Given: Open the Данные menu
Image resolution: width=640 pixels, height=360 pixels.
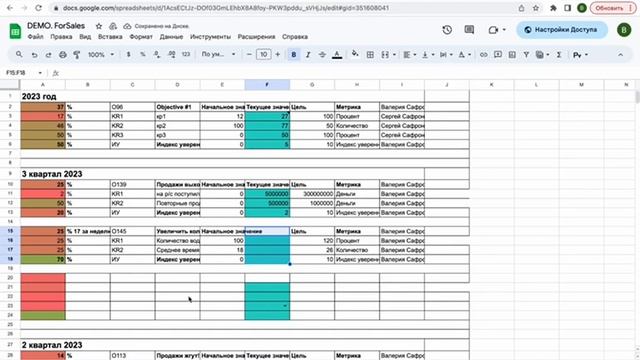Looking at the screenshot, I should [x=171, y=37].
